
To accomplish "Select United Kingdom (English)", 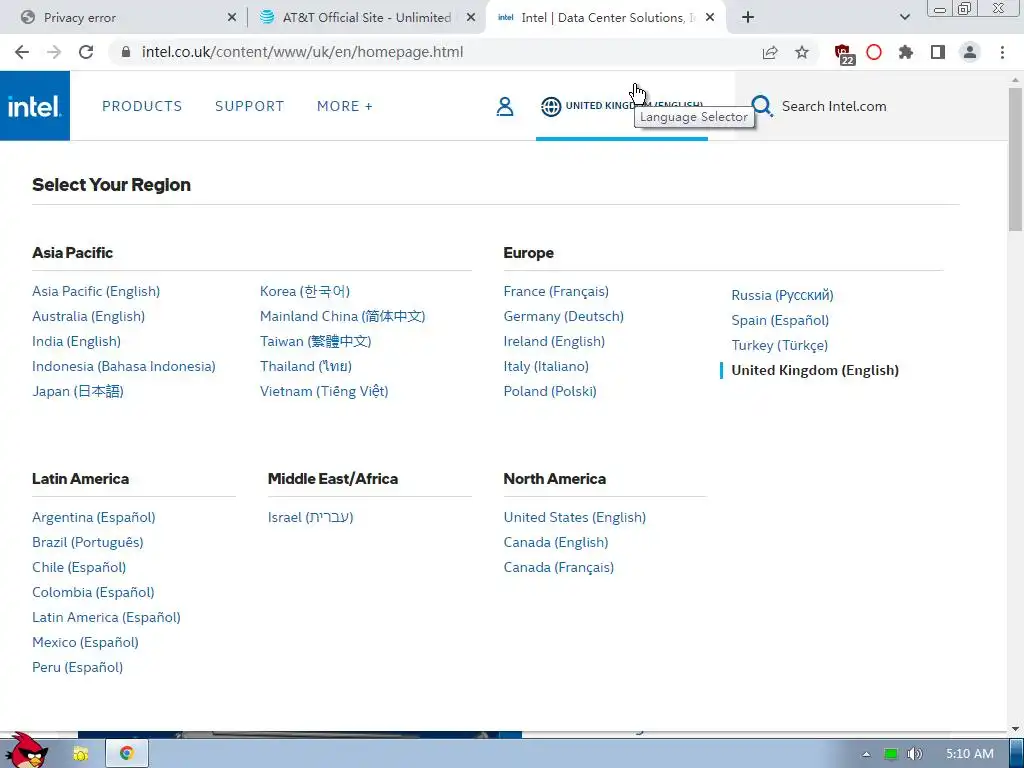I will 815,370.
